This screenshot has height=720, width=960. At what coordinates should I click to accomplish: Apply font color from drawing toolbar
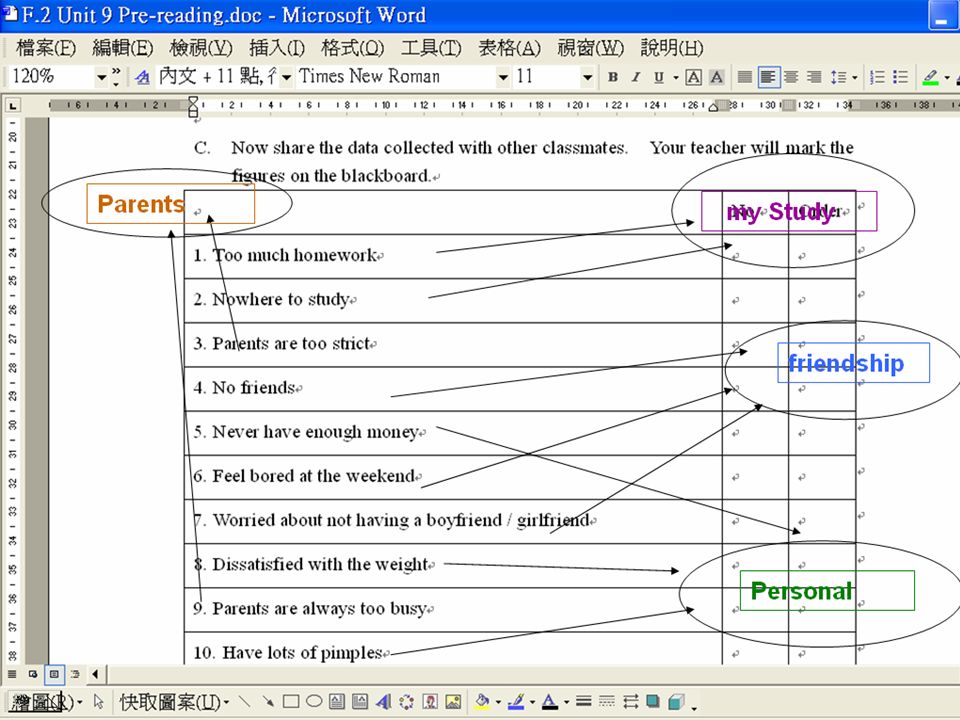click(550, 702)
